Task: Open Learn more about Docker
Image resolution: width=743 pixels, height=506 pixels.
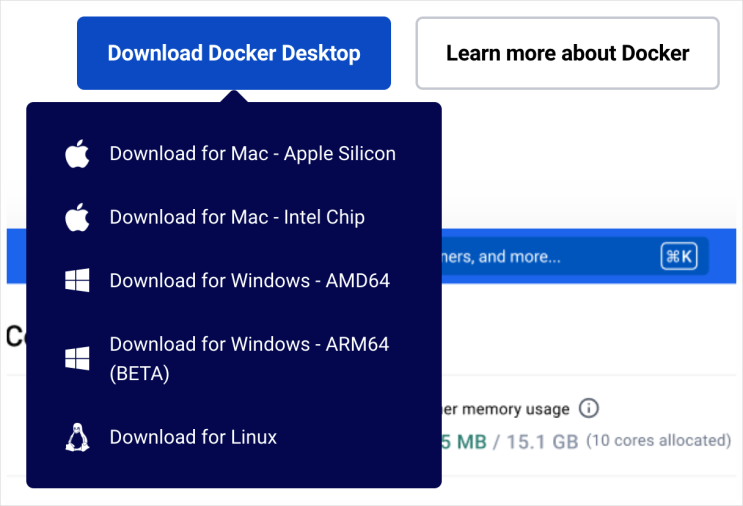Action: 567,53
